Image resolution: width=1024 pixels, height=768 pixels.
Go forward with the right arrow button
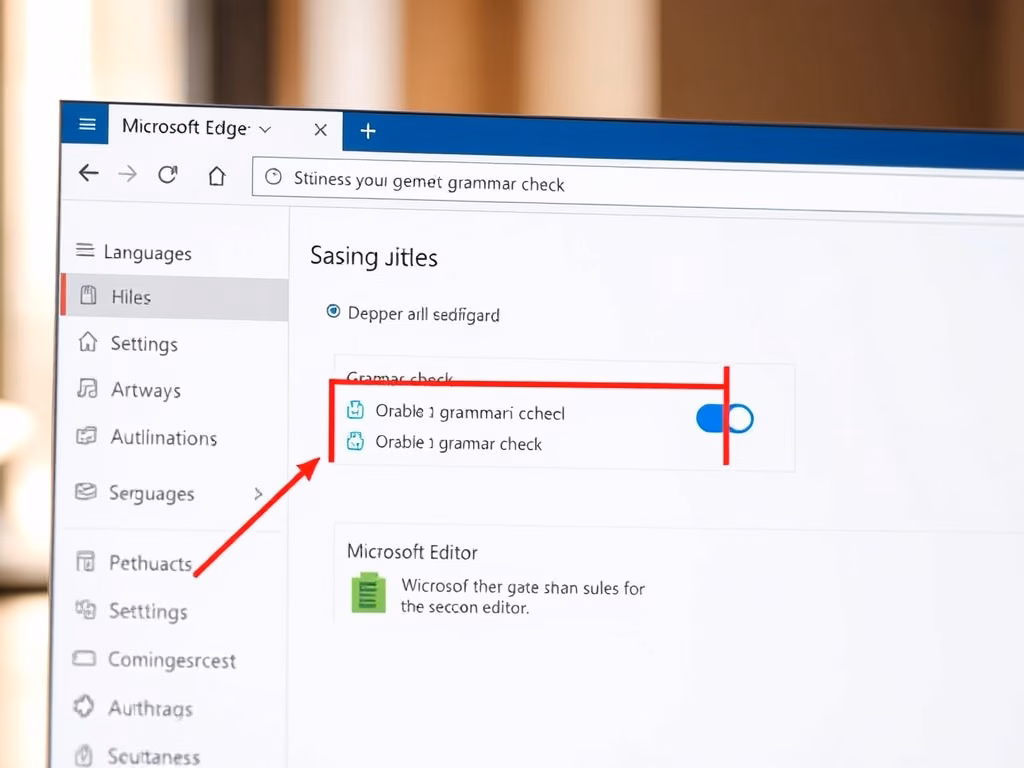pyautogui.click(x=127, y=174)
